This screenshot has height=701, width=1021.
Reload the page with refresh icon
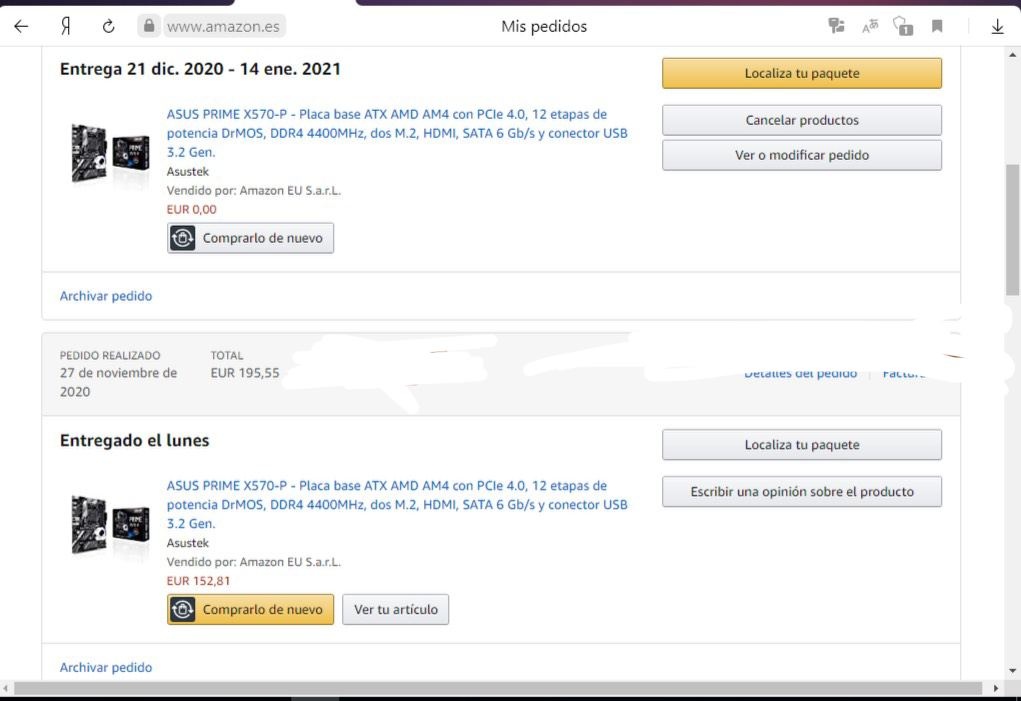(x=108, y=27)
